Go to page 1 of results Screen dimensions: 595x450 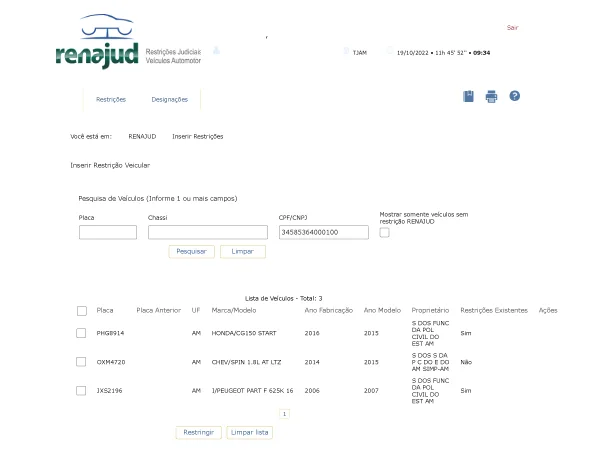pos(284,414)
